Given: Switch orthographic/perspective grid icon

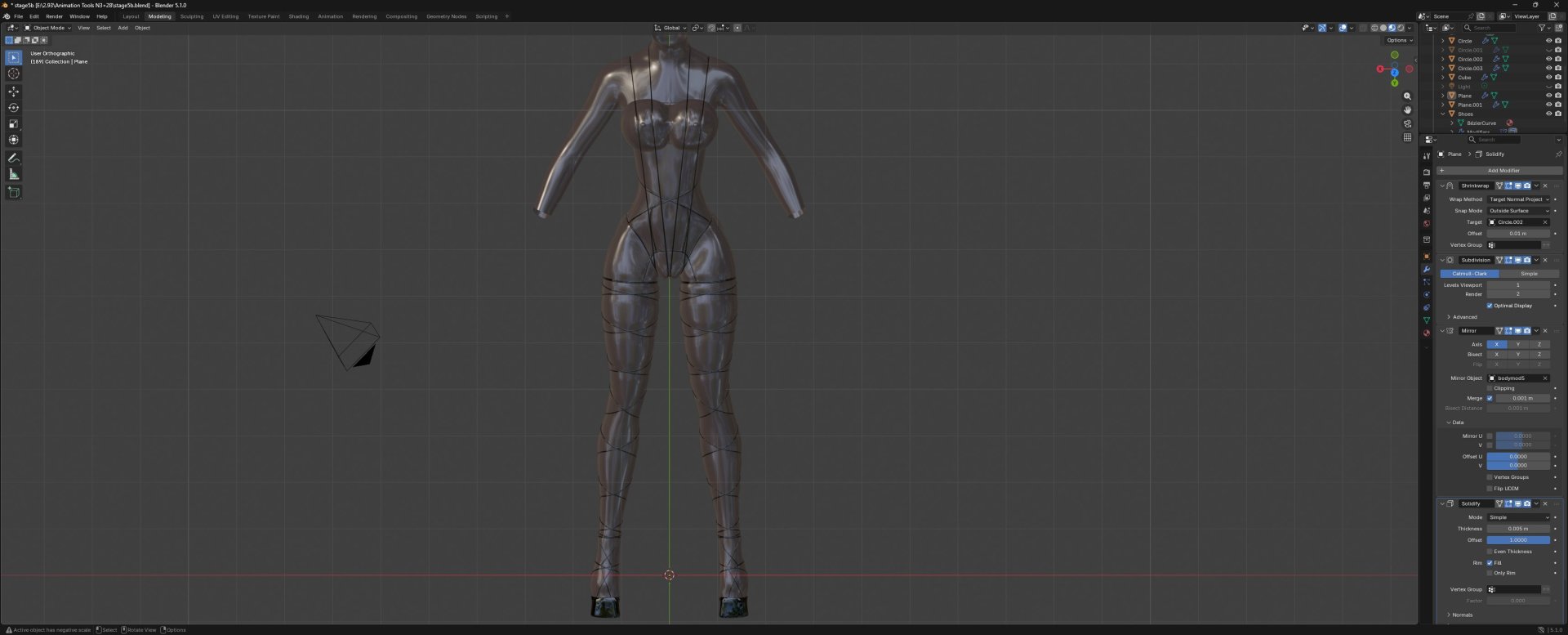Looking at the screenshot, I should click(x=1407, y=137).
